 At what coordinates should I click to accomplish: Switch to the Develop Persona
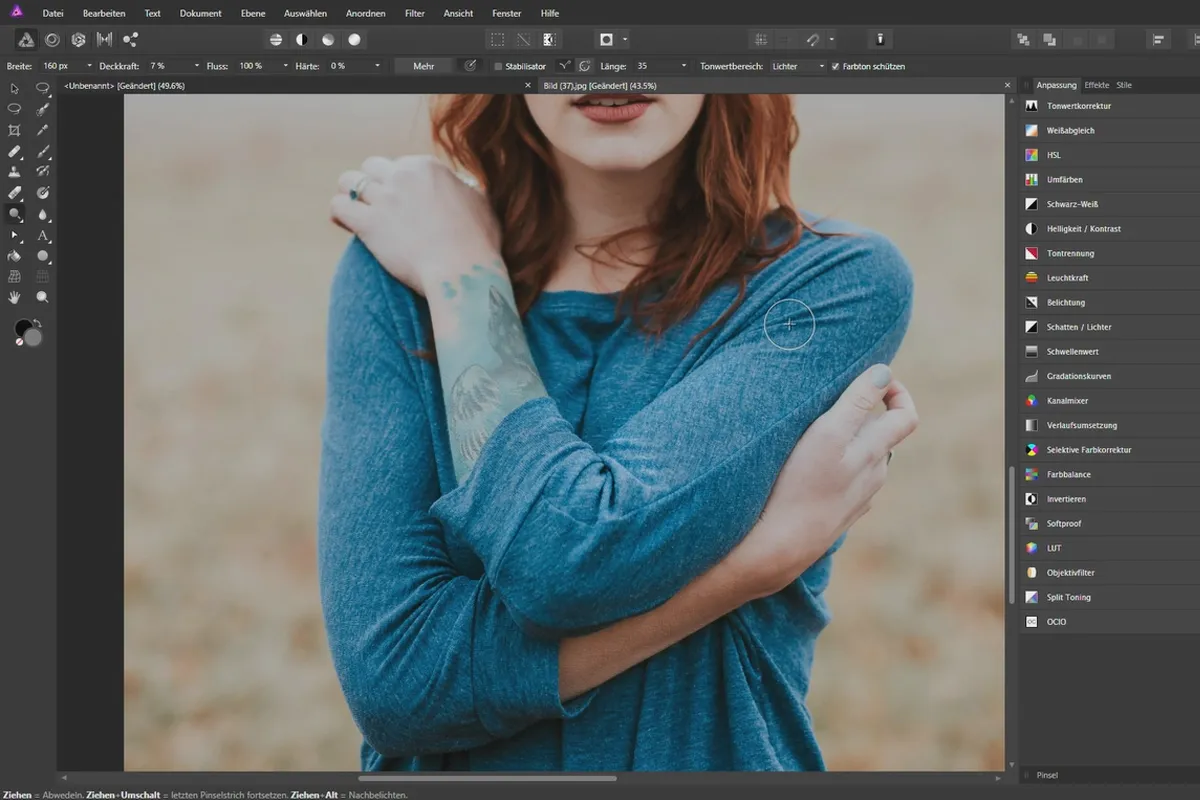coord(78,40)
